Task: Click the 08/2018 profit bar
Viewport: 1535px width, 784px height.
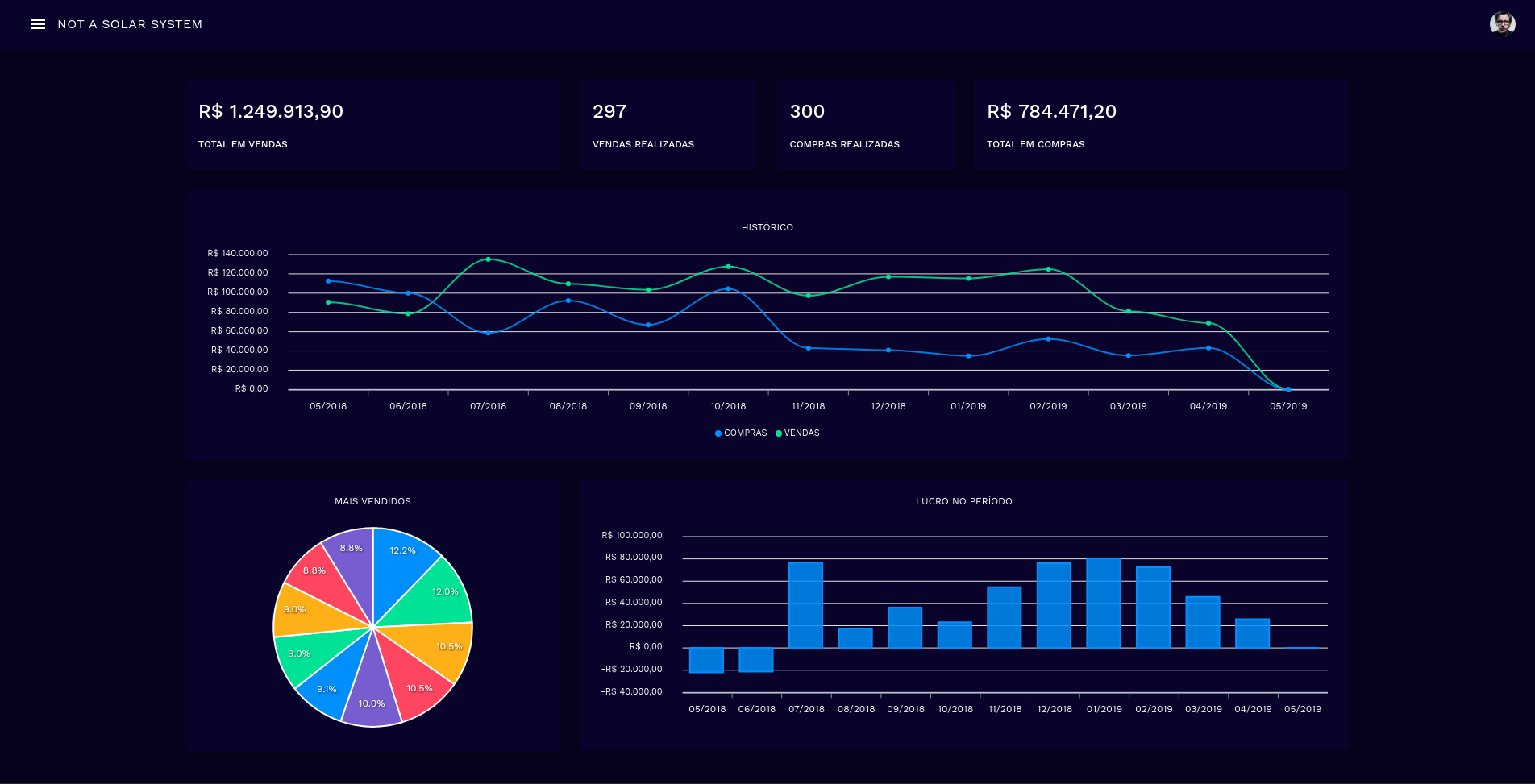Action: (x=855, y=637)
